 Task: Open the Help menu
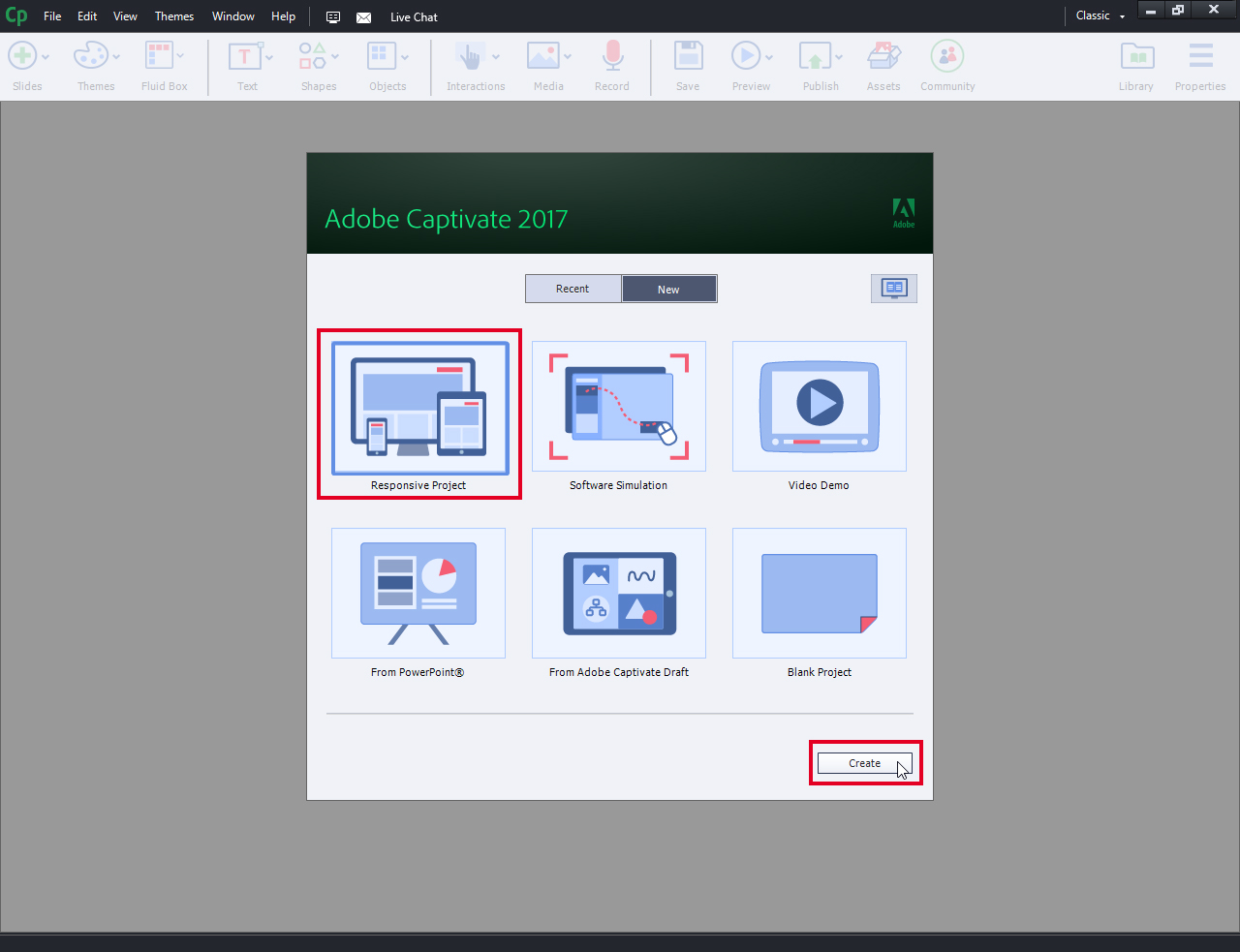[283, 16]
